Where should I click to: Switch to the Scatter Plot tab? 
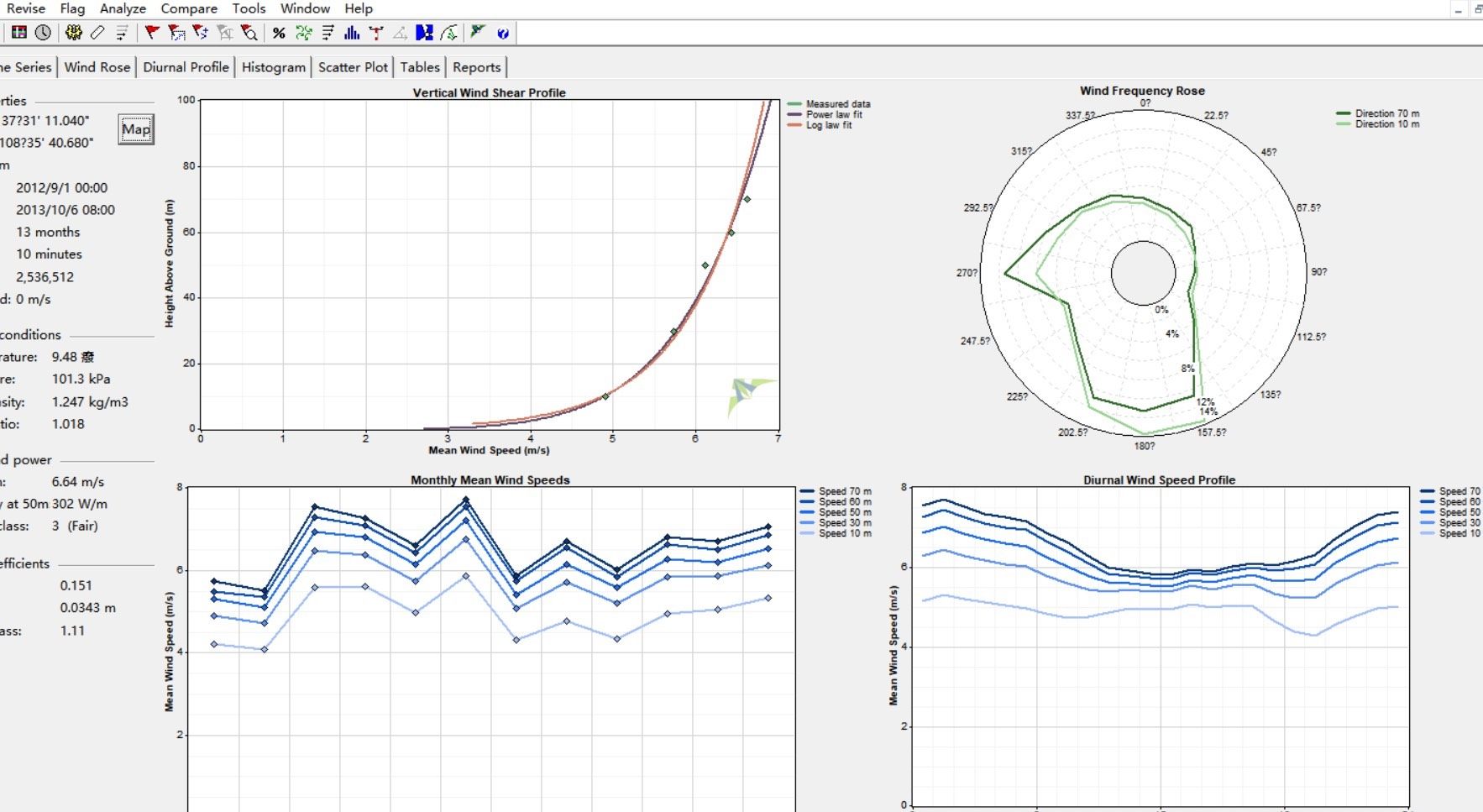[x=353, y=67]
